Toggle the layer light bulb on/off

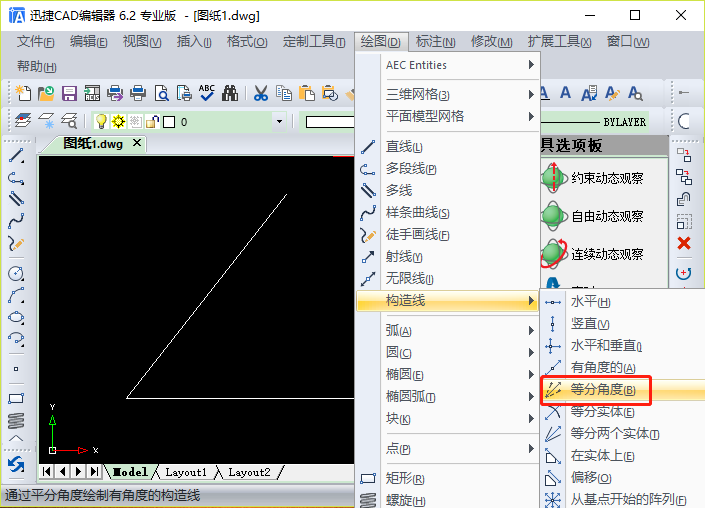[x=101, y=121]
